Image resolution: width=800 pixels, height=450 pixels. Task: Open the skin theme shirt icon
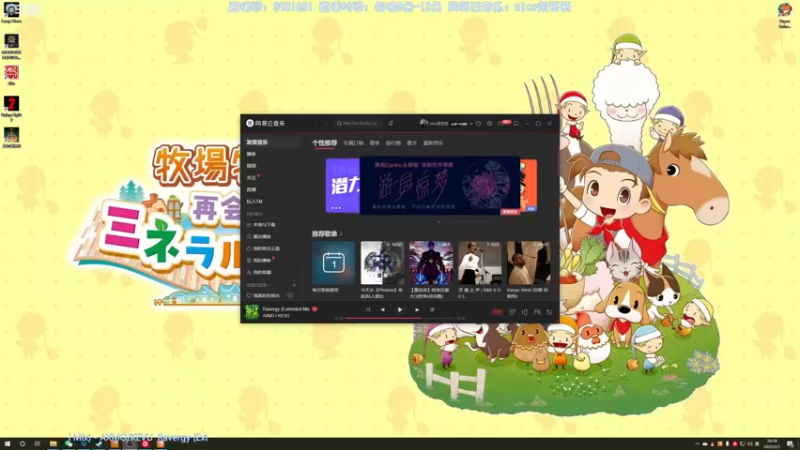click(479, 123)
